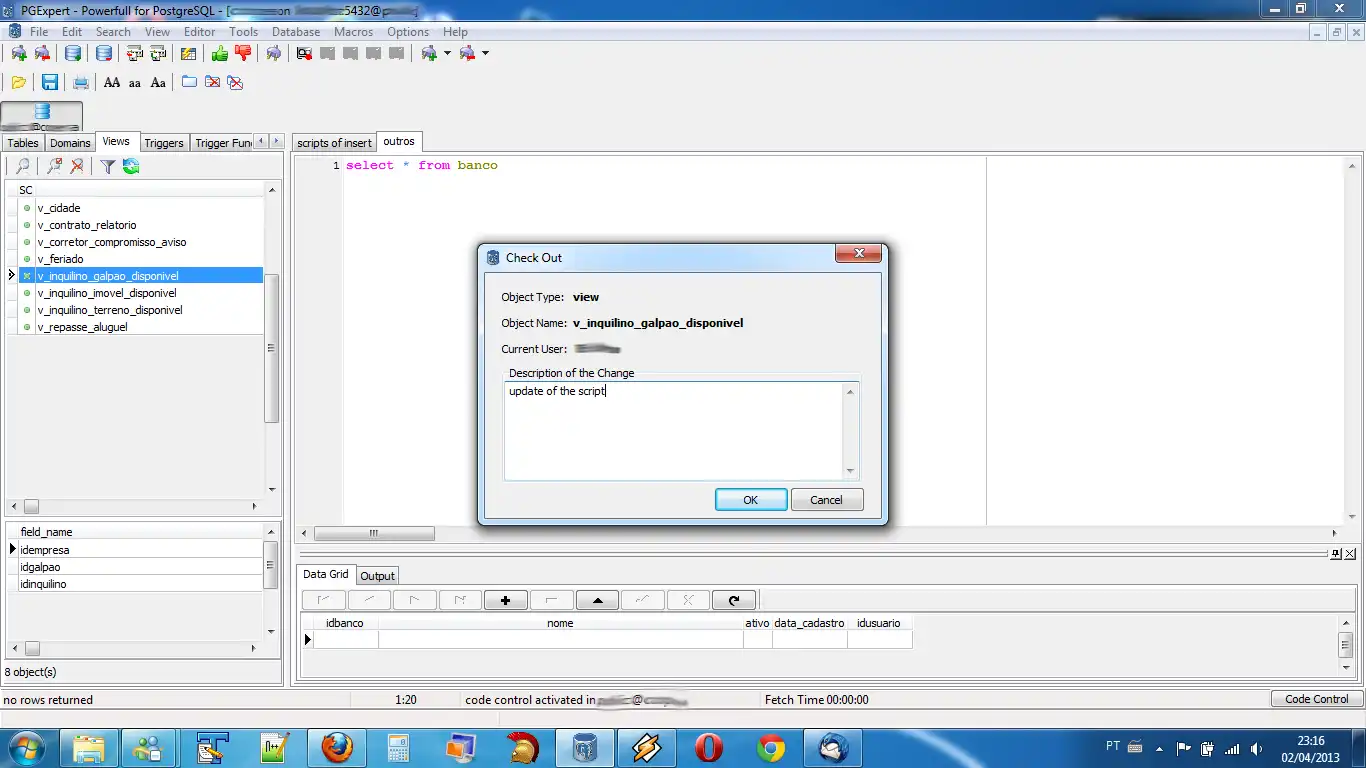Click the nome column header in Data Grid
The image size is (1366, 768).
[x=560, y=623]
